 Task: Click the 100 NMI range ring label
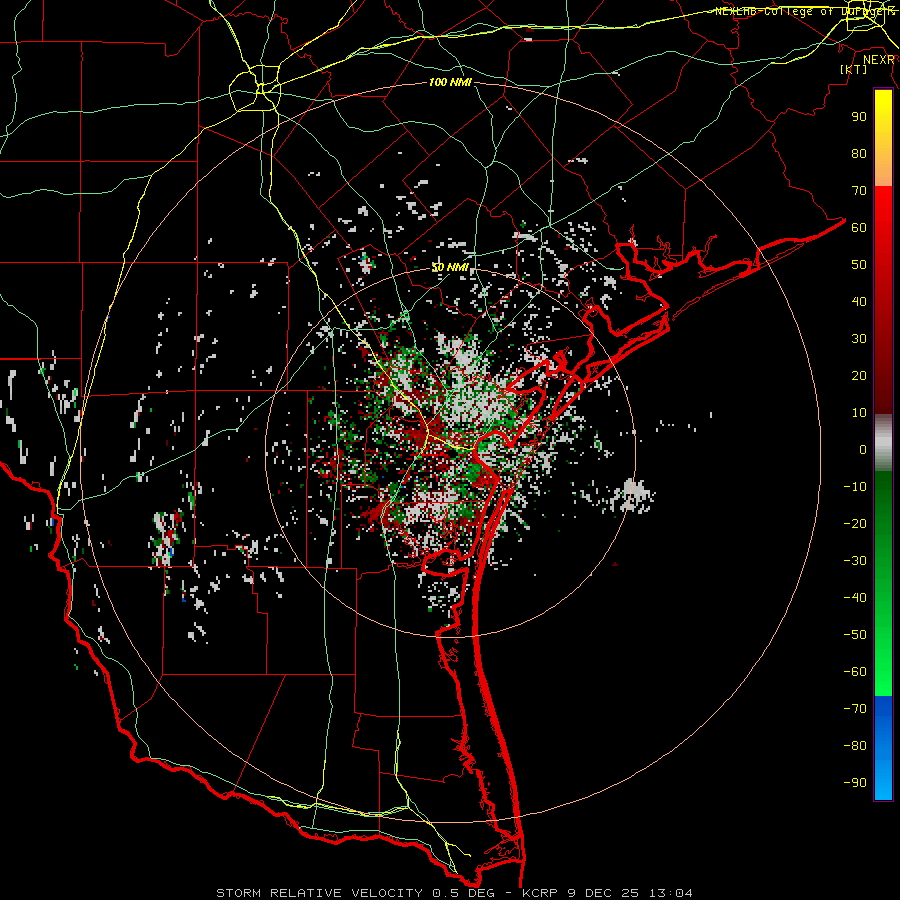[450, 82]
